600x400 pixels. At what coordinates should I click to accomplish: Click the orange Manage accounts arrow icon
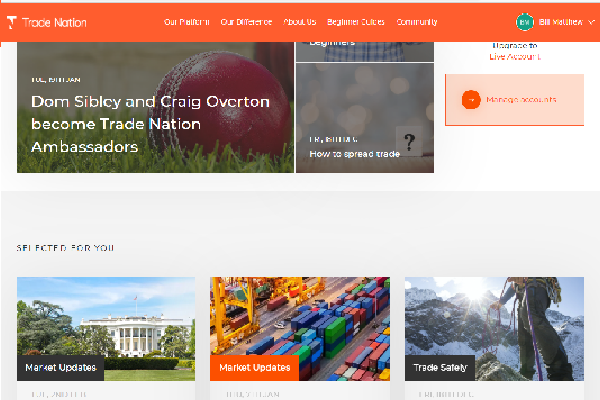pos(471,100)
